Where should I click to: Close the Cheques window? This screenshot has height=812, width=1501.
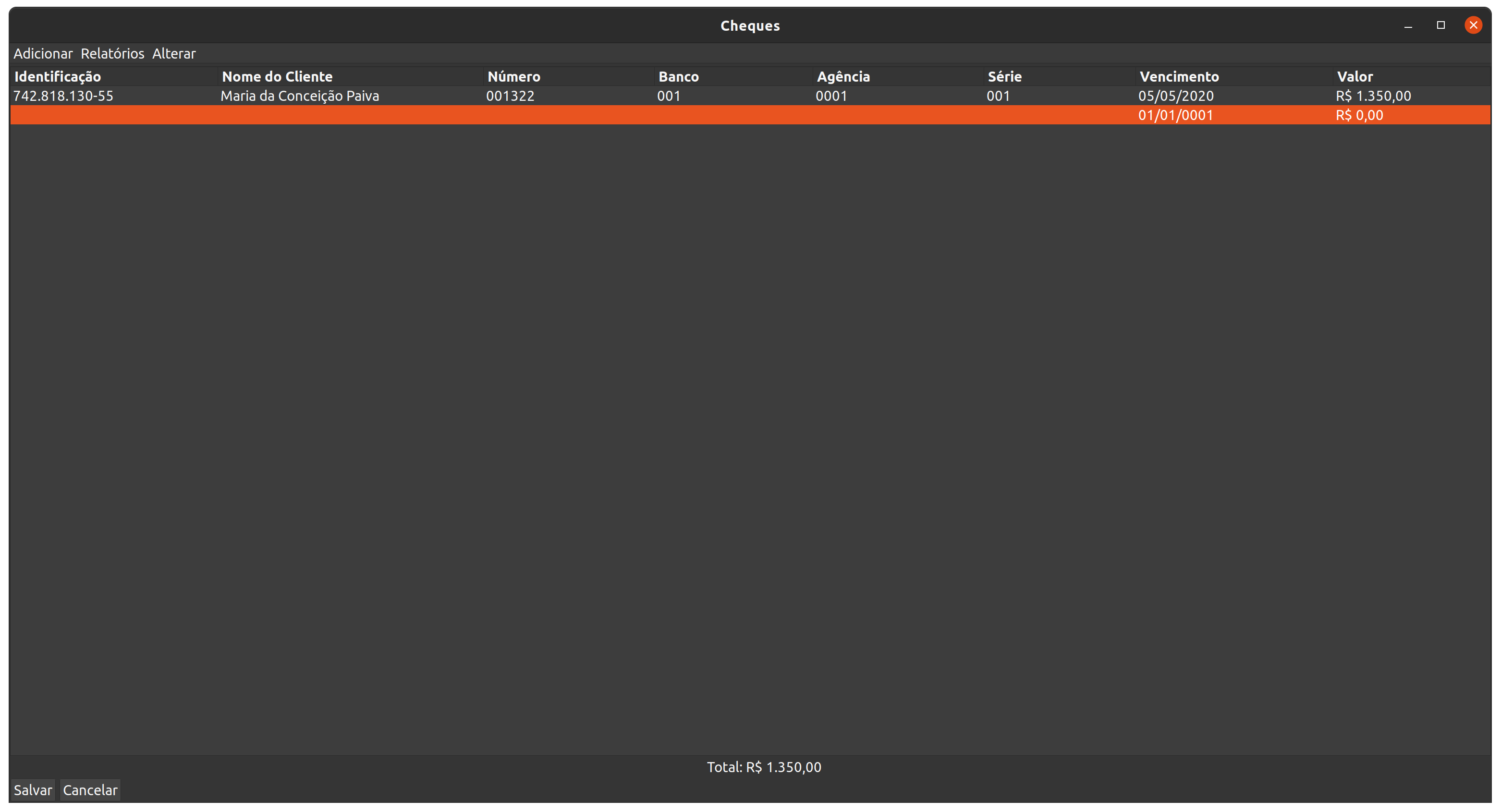click(1473, 25)
